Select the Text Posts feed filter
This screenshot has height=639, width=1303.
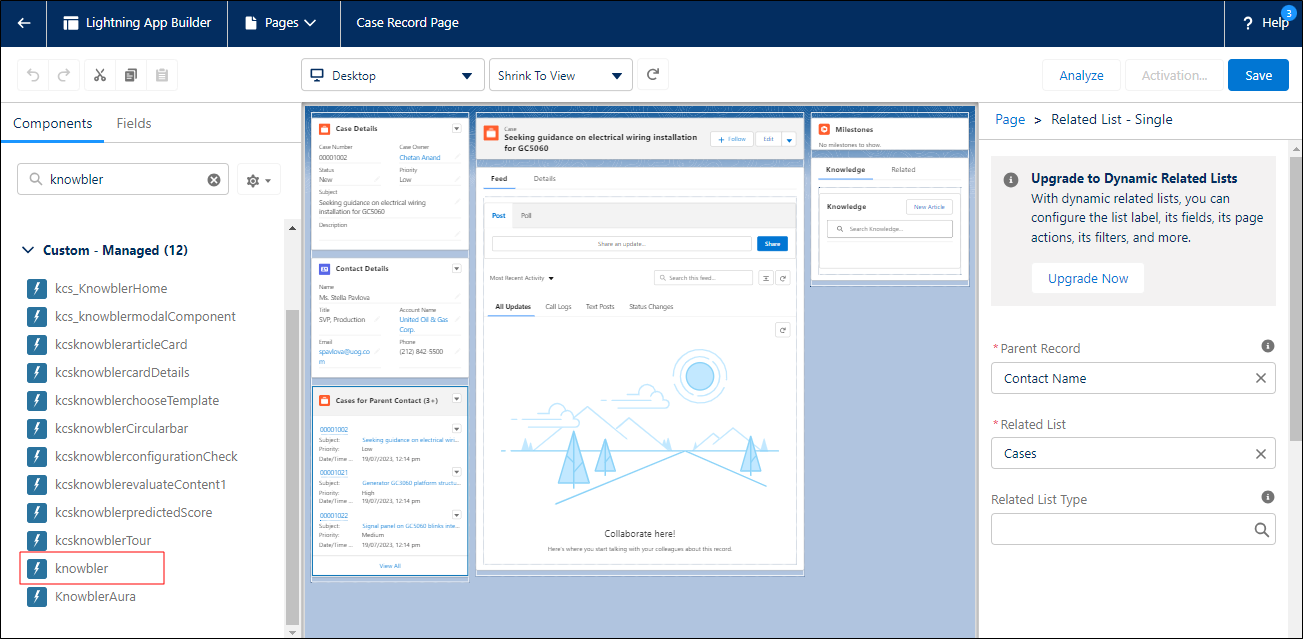tap(600, 307)
